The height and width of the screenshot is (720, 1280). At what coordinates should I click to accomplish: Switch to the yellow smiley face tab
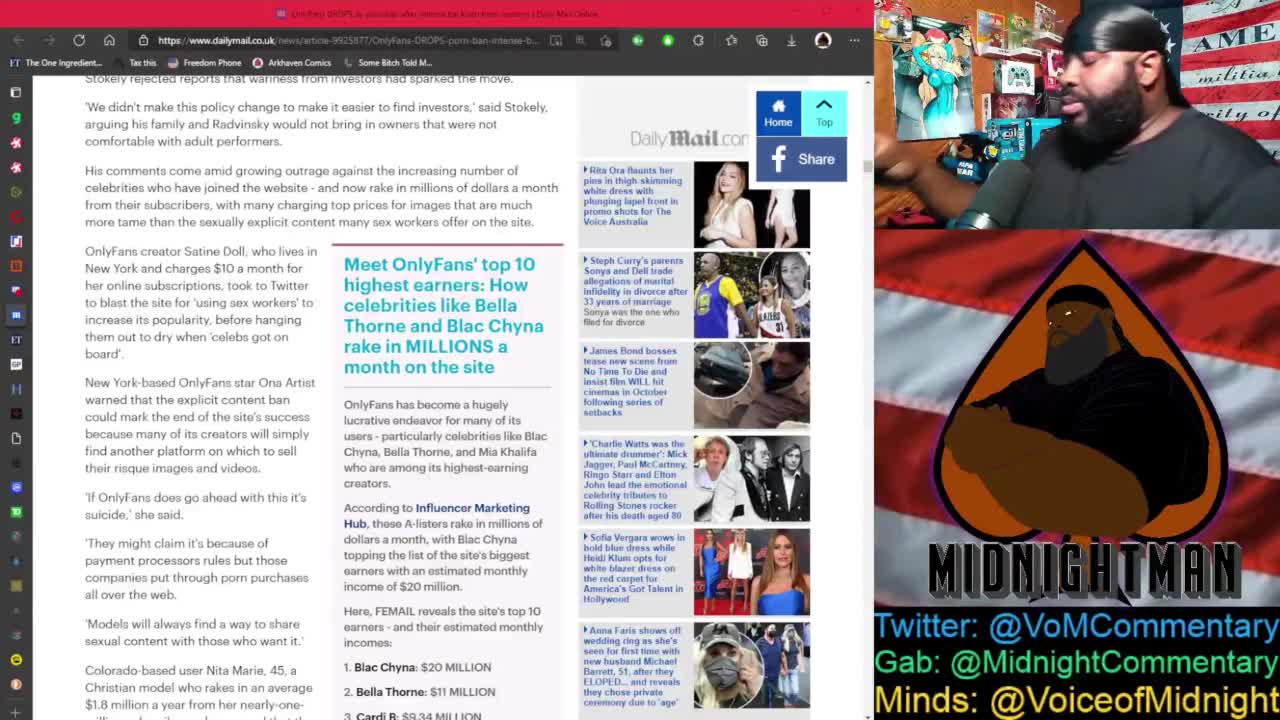pos(16,660)
